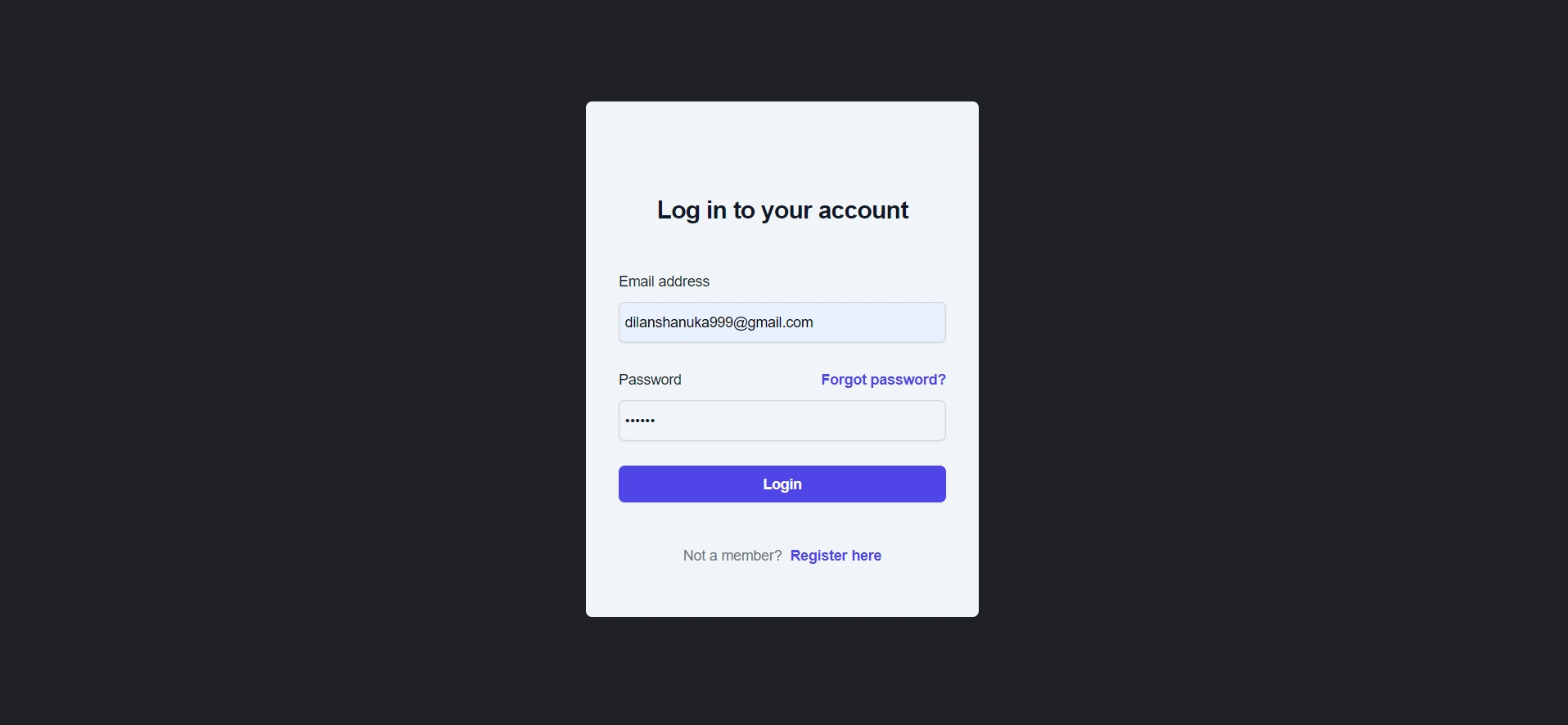Viewport: 1568px width, 725px height.
Task: Place cursor in dilanshanuka999@gmail.com text
Action: [719, 322]
